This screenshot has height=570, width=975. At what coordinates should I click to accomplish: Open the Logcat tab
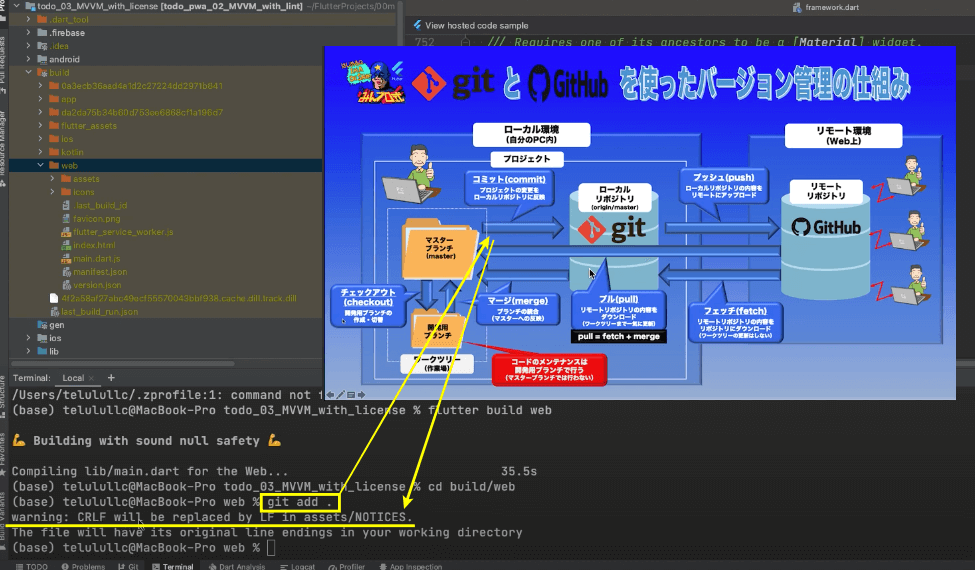pyautogui.click(x=297, y=566)
